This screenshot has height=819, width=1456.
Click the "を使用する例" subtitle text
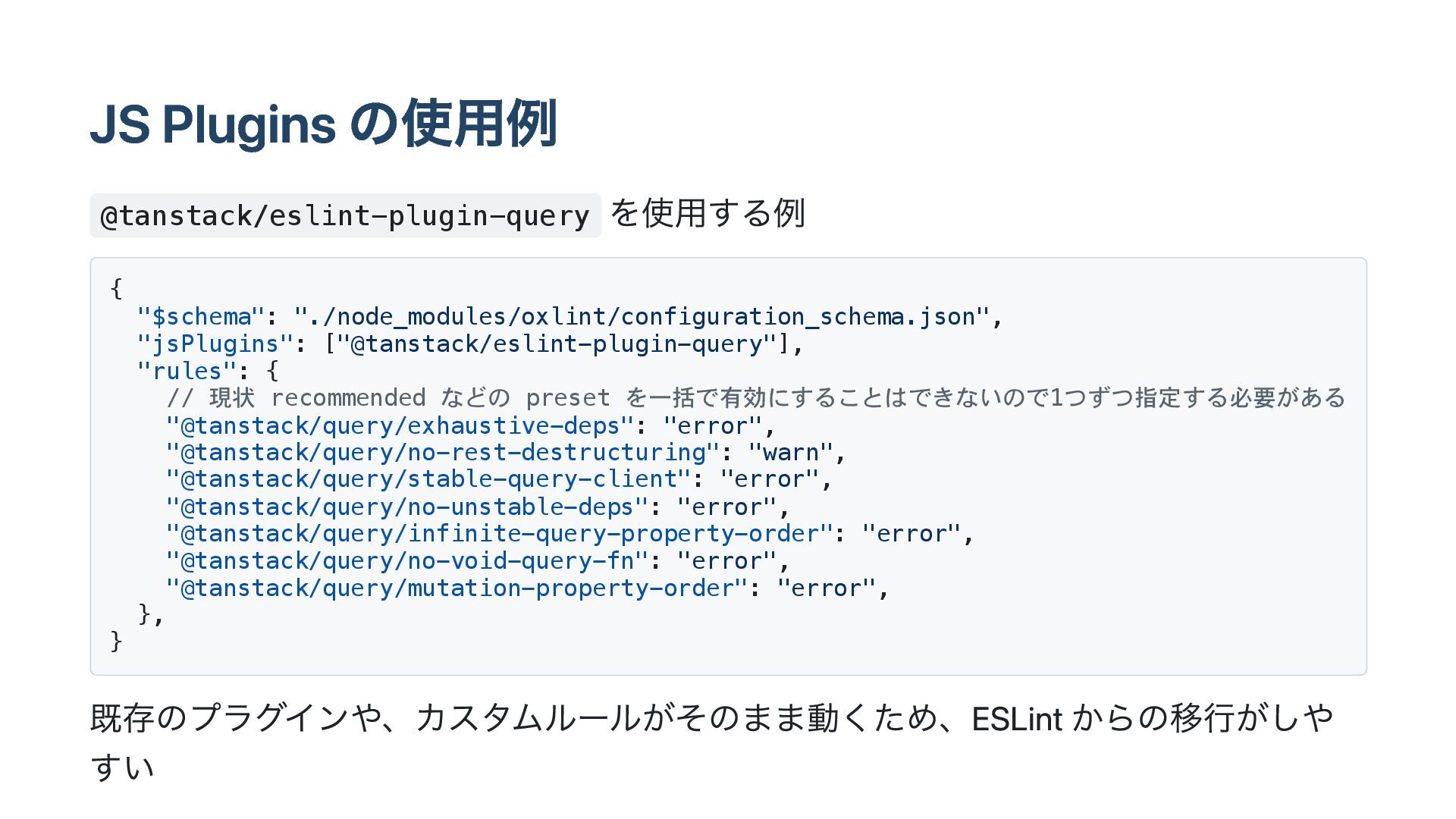[x=708, y=214]
